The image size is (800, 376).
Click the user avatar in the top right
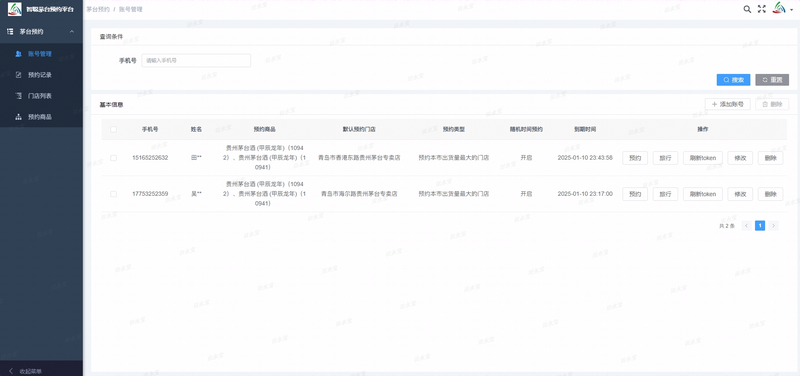pyautogui.click(x=779, y=8)
